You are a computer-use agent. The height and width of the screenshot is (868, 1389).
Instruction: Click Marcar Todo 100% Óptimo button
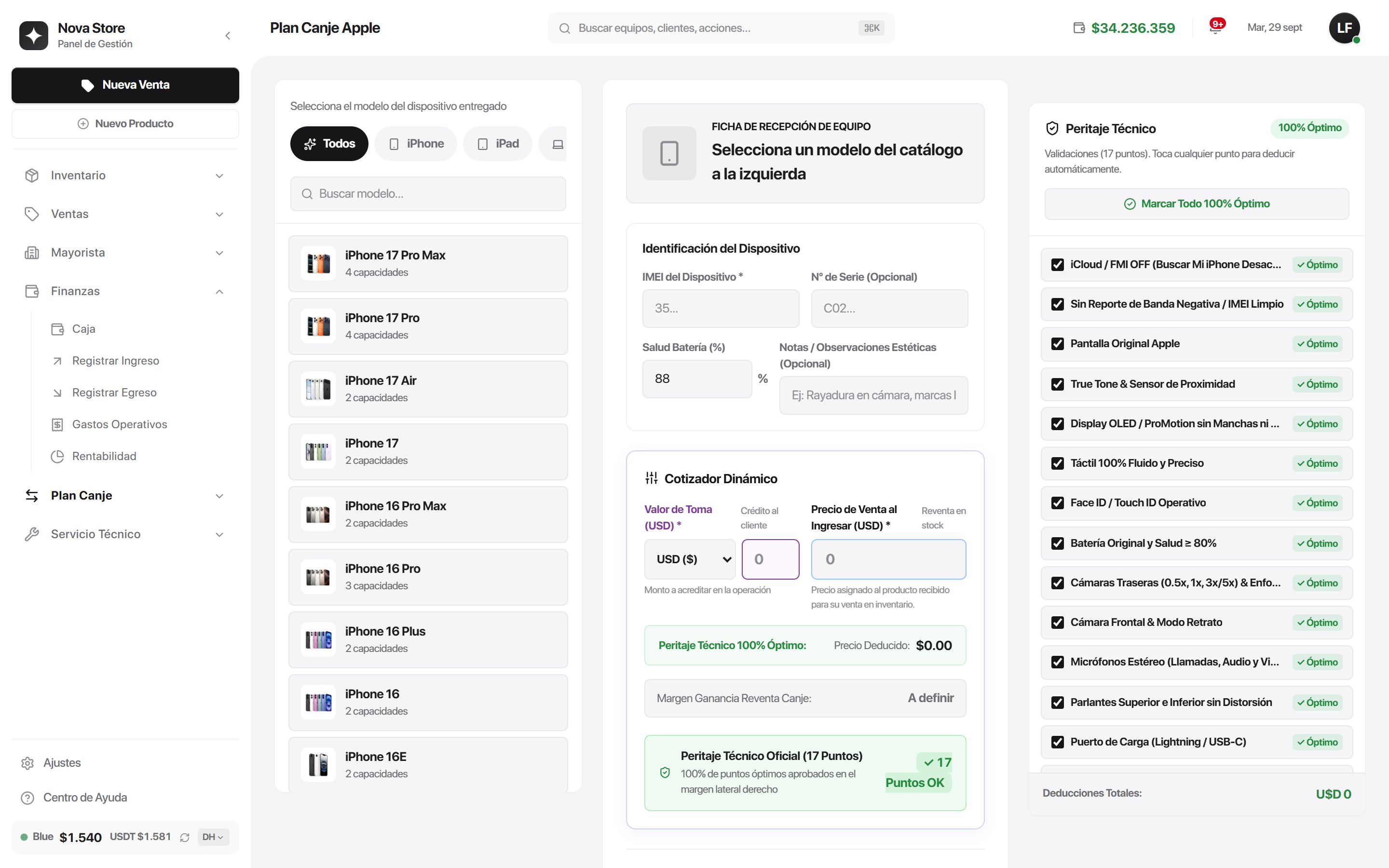(x=1197, y=204)
